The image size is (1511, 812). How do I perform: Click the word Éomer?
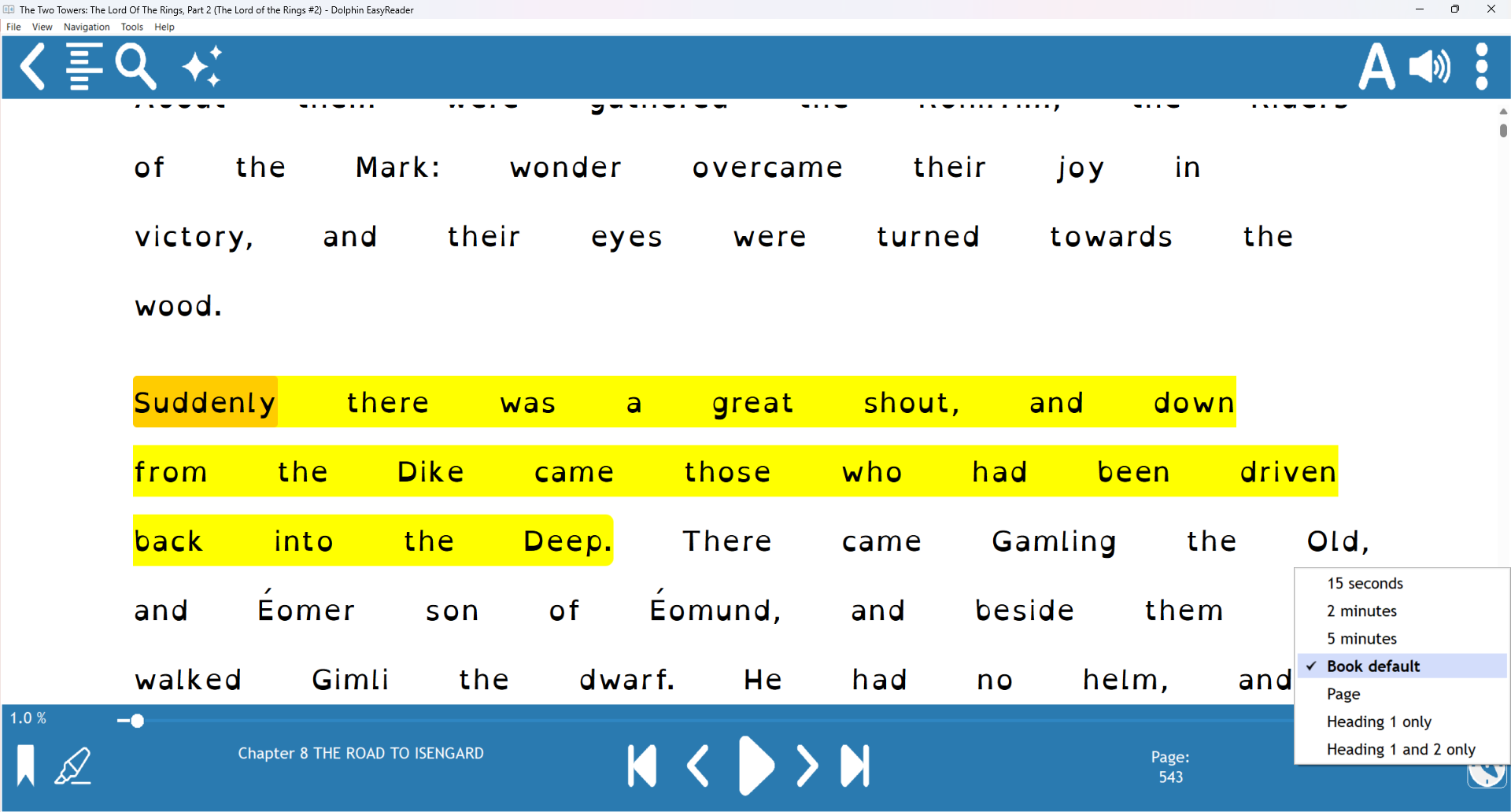click(306, 606)
